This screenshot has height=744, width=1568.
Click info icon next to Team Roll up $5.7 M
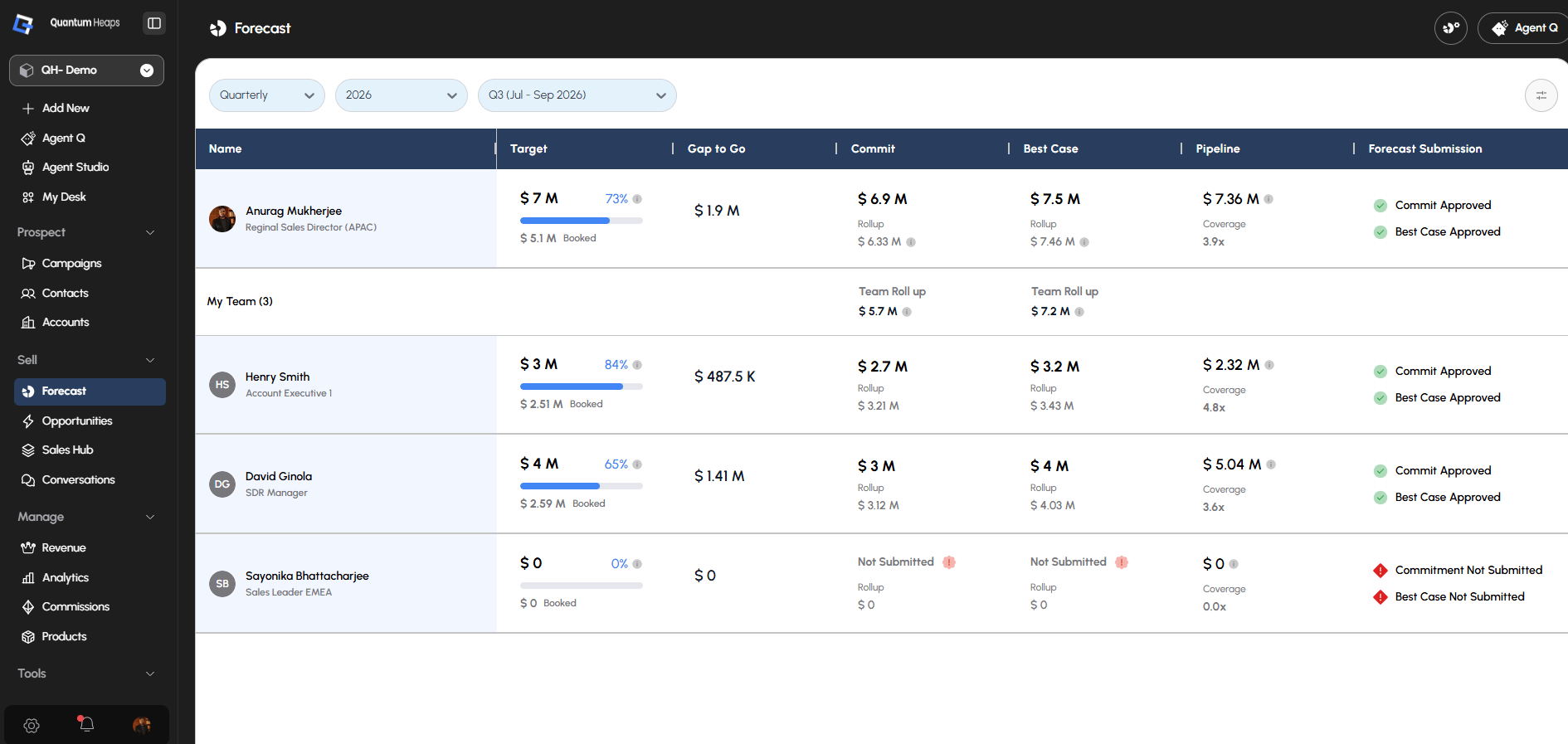(907, 312)
